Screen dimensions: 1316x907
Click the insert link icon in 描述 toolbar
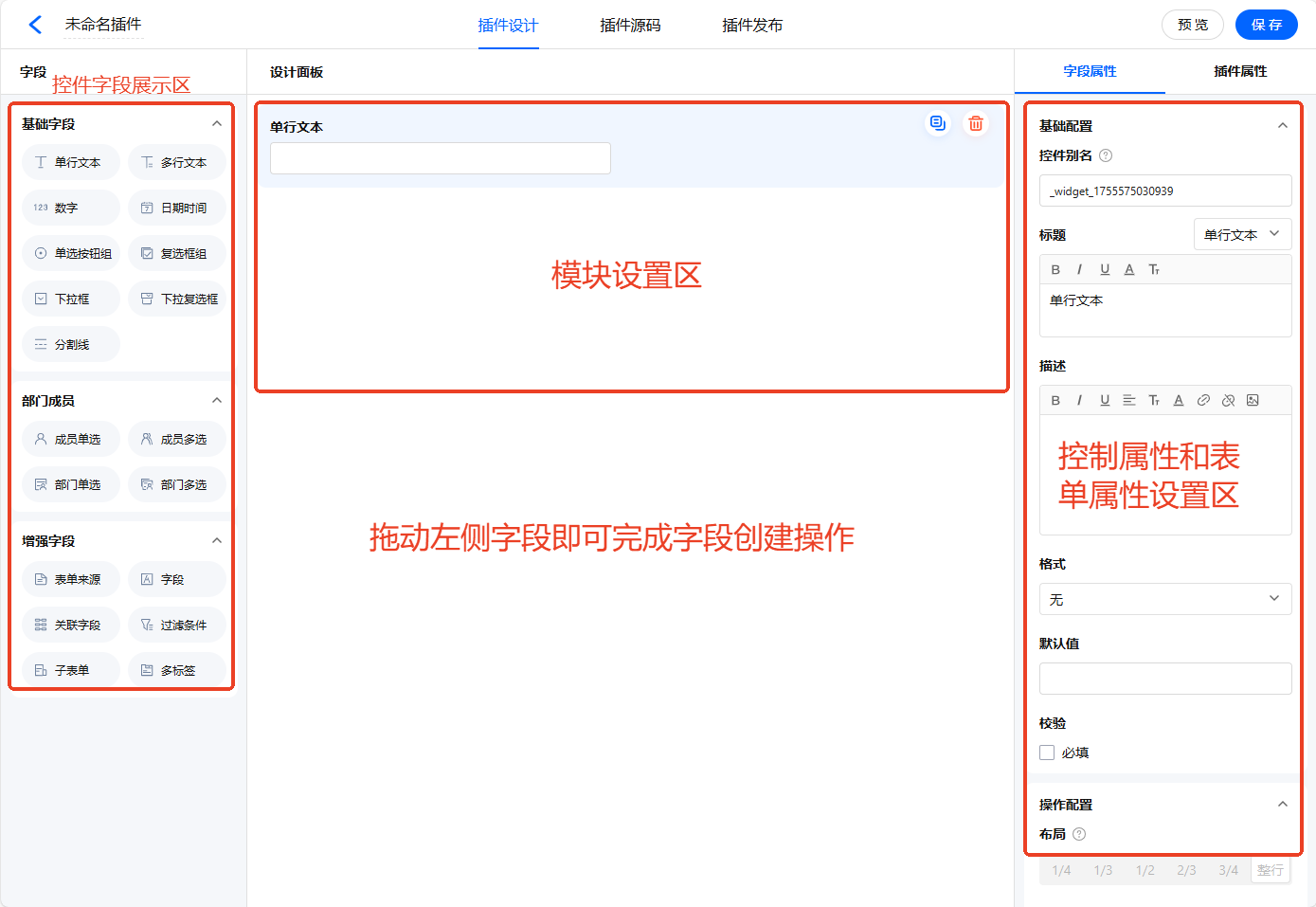(1203, 400)
